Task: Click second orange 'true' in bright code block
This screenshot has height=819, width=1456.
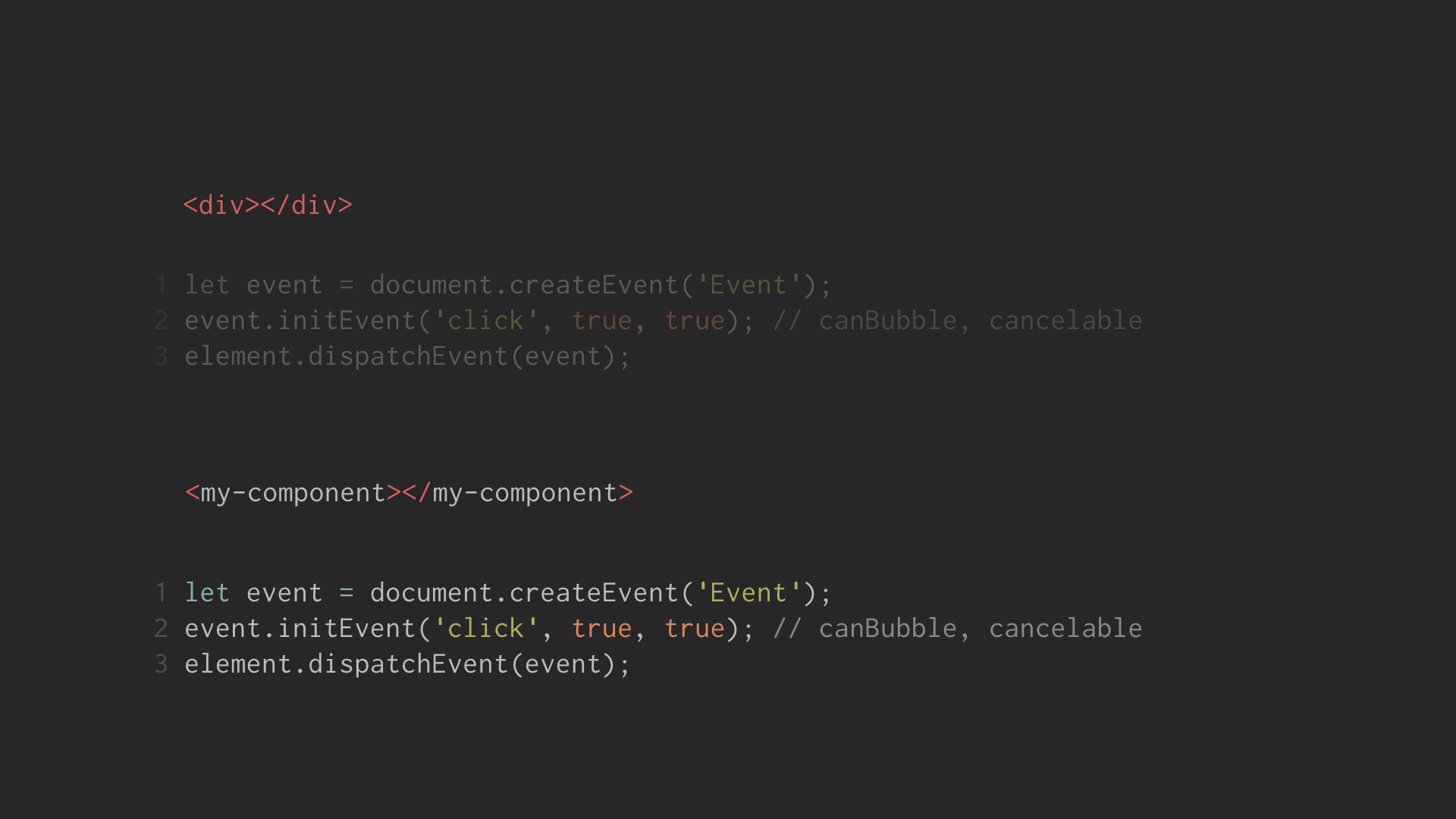Action: [x=695, y=629]
